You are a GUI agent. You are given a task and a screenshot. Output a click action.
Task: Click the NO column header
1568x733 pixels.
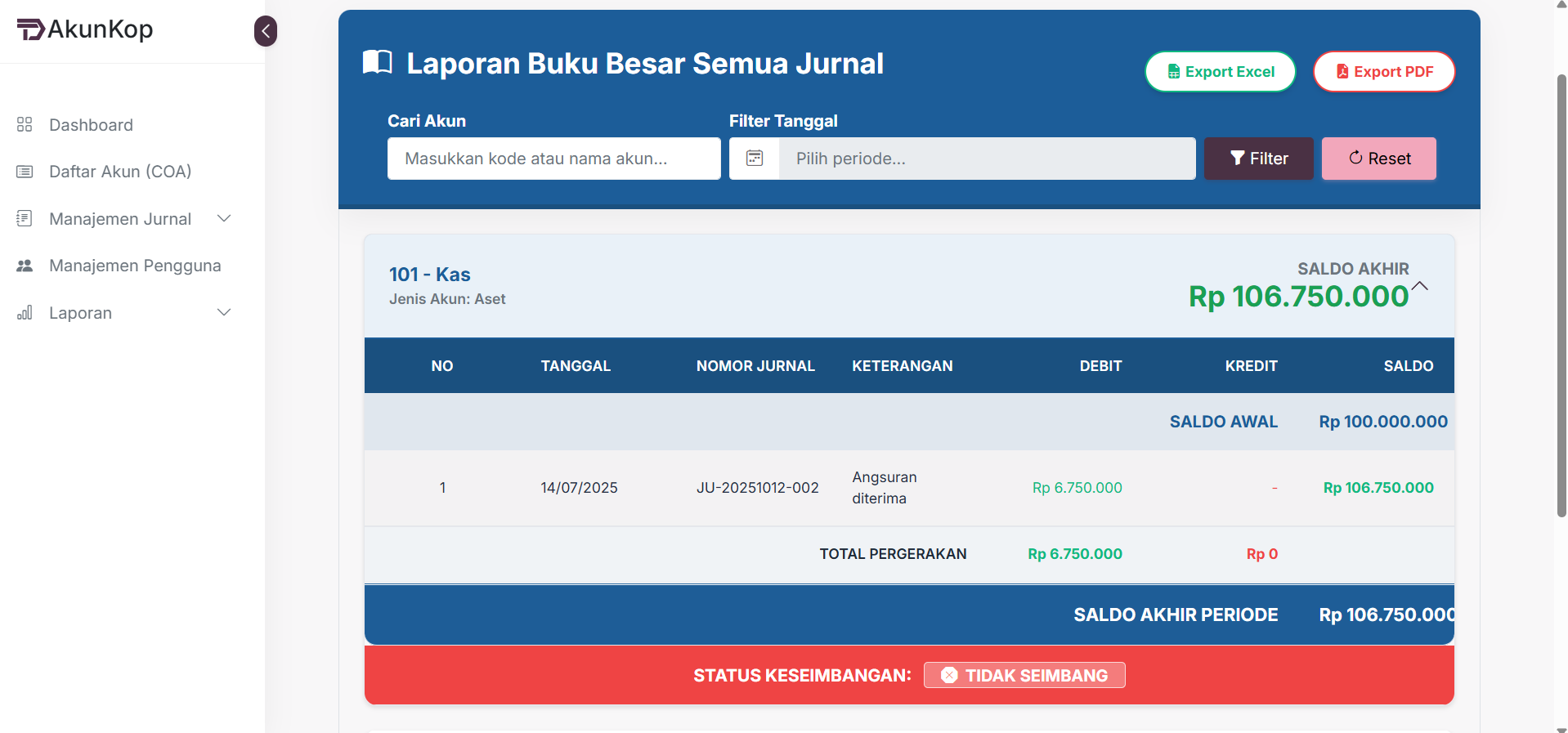(x=442, y=366)
